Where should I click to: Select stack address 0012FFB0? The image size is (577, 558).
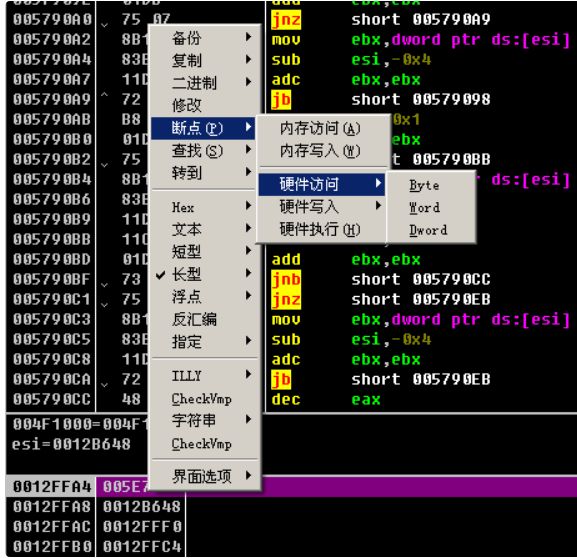(52, 547)
